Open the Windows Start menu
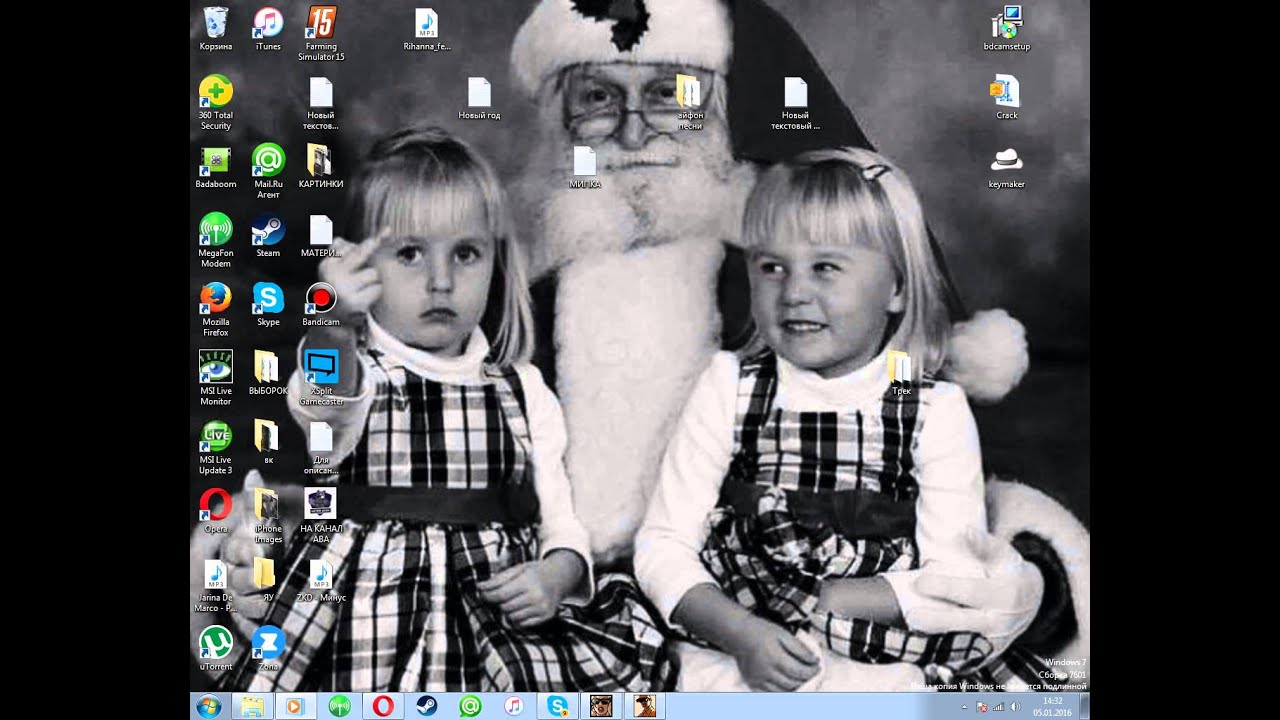 pyautogui.click(x=210, y=706)
